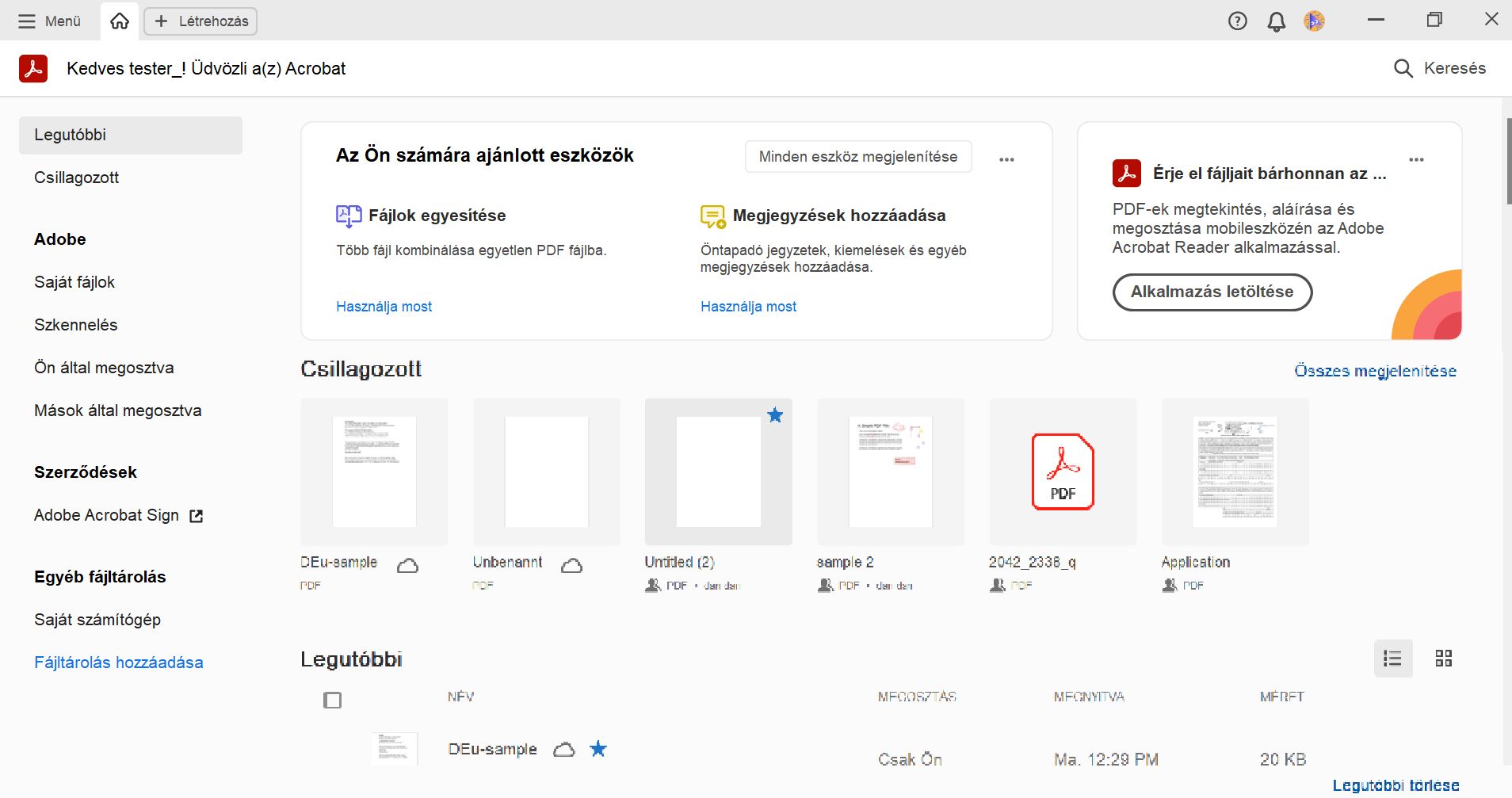Image resolution: width=1512 pixels, height=798 pixels.
Task: Switch recent files to list view
Action: point(1392,659)
